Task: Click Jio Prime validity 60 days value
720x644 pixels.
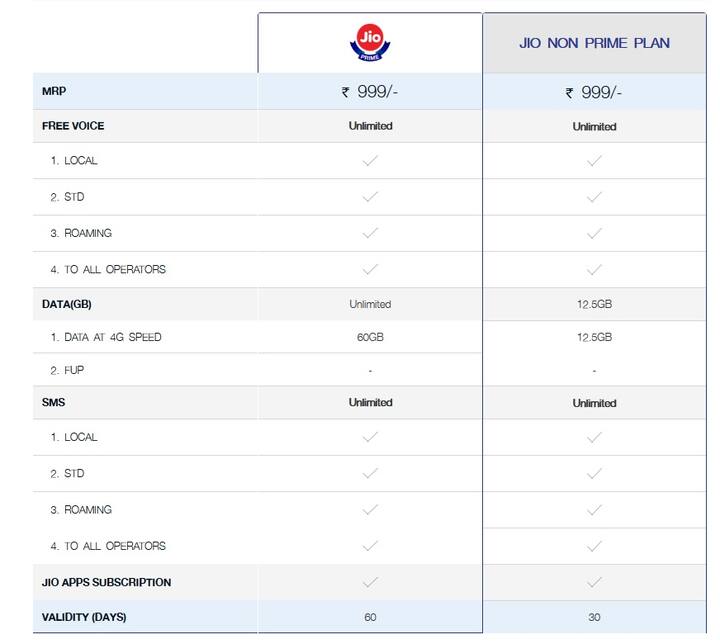Action: click(370, 617)
